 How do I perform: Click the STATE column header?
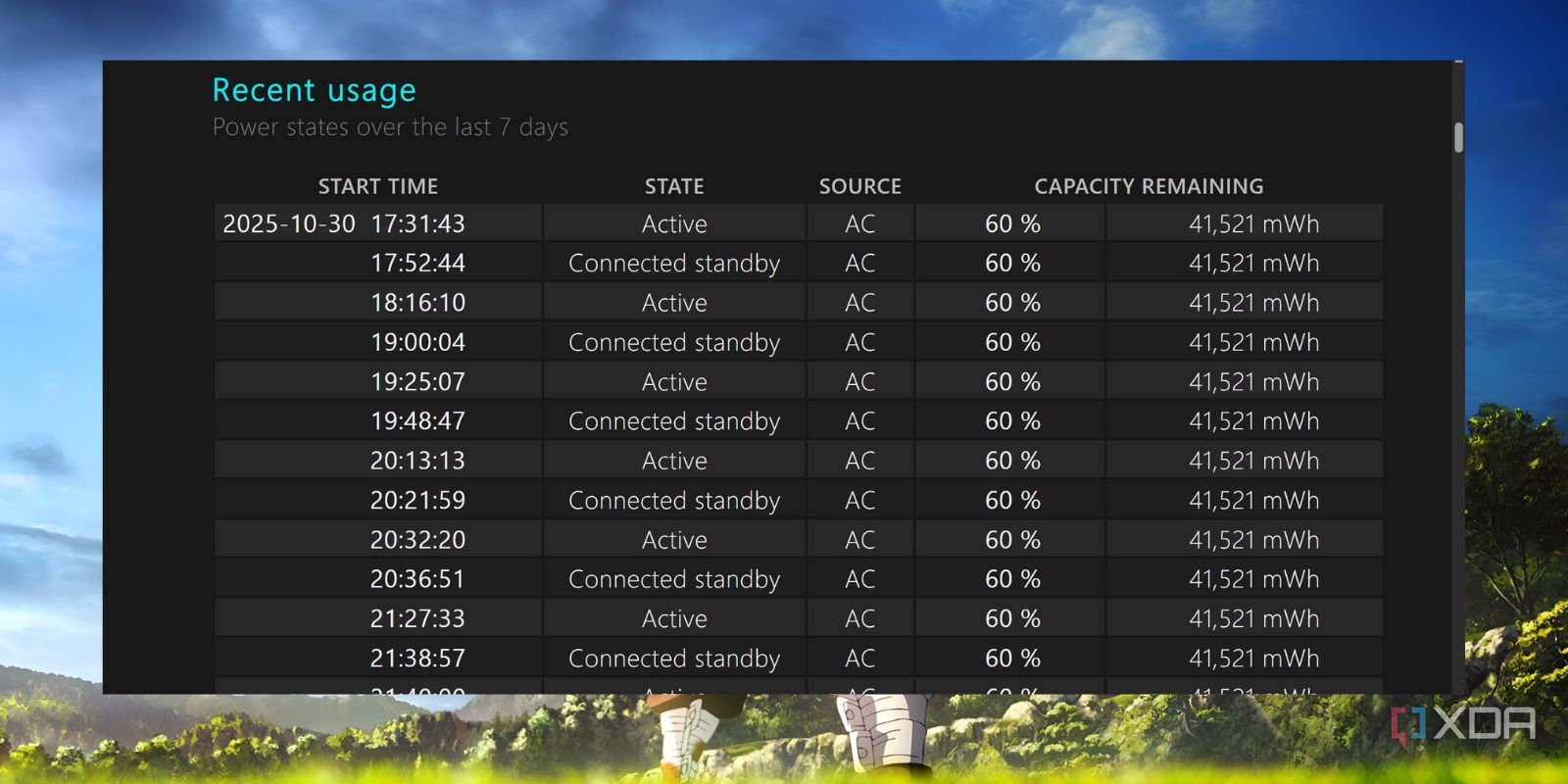click(674, 186)
